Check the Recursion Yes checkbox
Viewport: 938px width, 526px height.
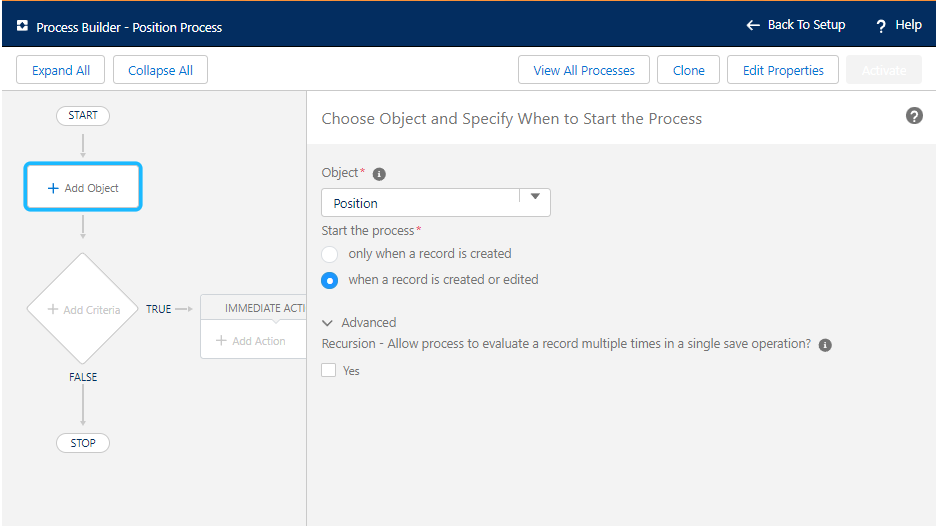(x=329, y=370)
